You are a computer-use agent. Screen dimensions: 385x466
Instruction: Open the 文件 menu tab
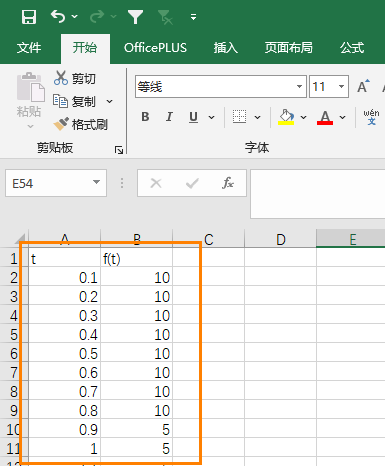[x=29, y=48]
